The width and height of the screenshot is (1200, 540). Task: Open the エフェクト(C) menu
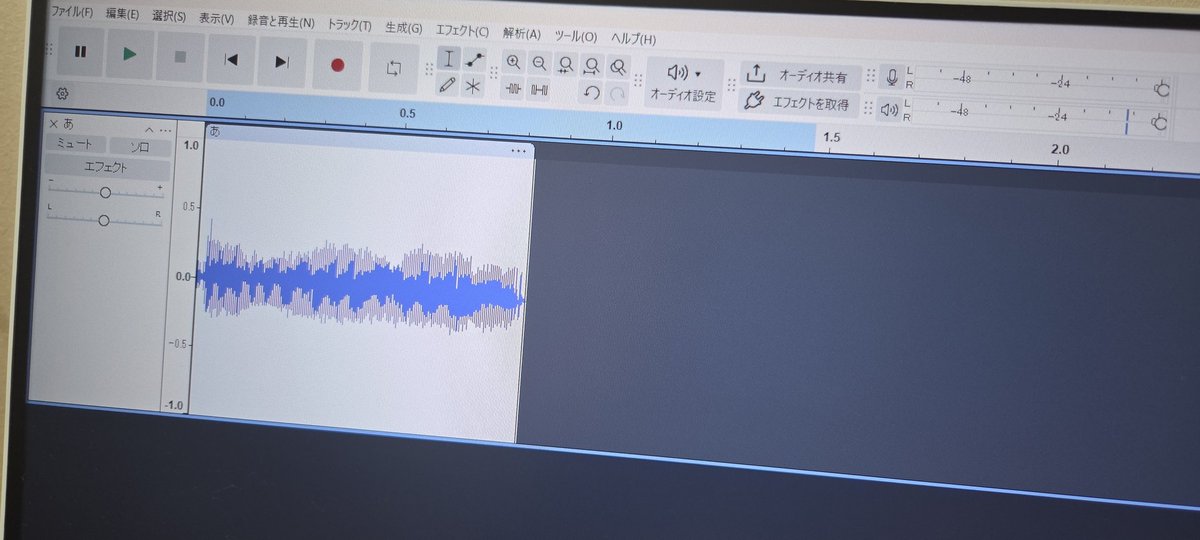coord(463,31)
